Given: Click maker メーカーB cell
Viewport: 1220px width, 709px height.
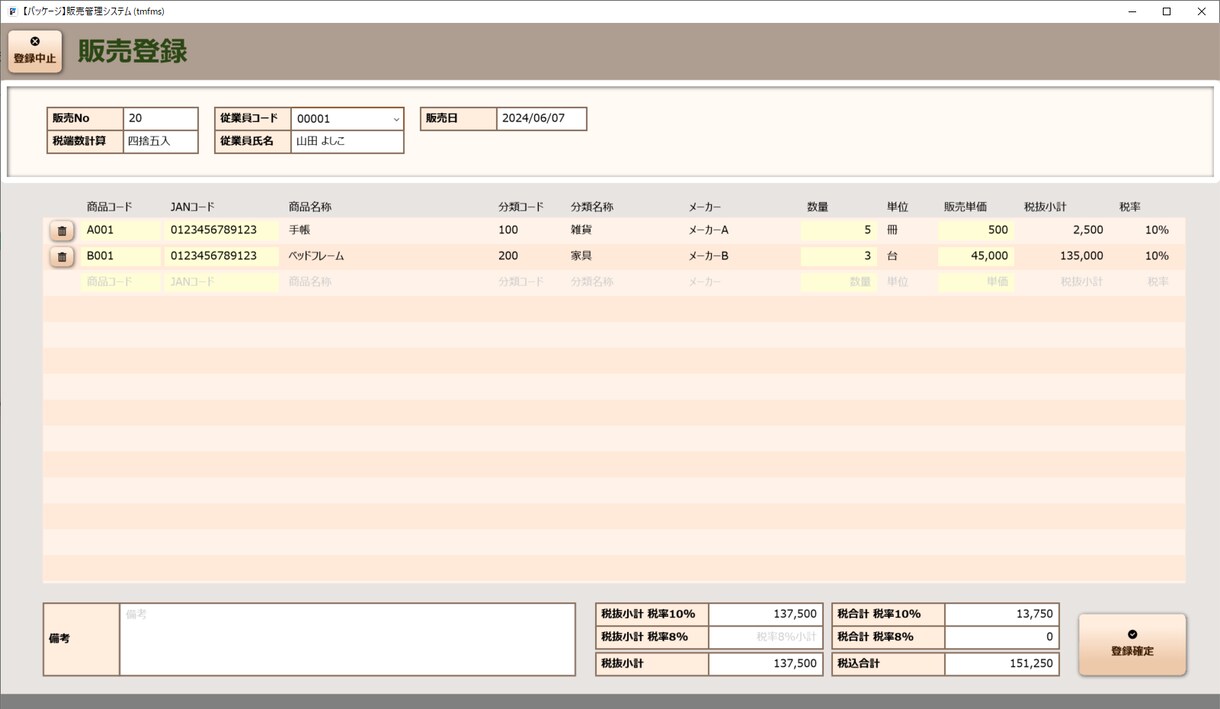Looking at the screenshot, I should click(709, 256).
